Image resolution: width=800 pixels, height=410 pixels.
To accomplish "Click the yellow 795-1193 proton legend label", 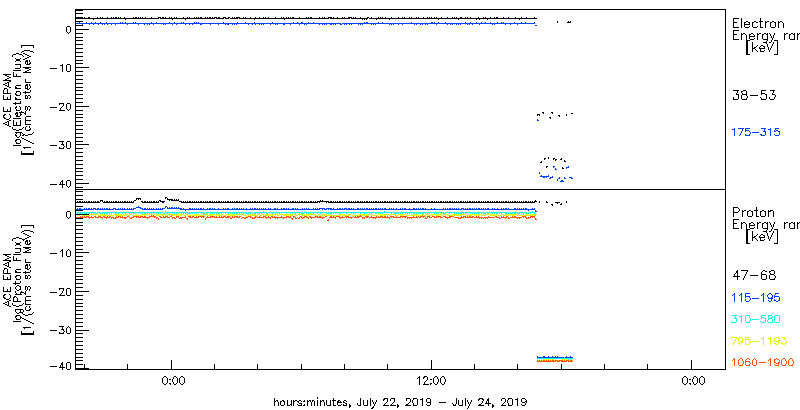I will 760,341.
